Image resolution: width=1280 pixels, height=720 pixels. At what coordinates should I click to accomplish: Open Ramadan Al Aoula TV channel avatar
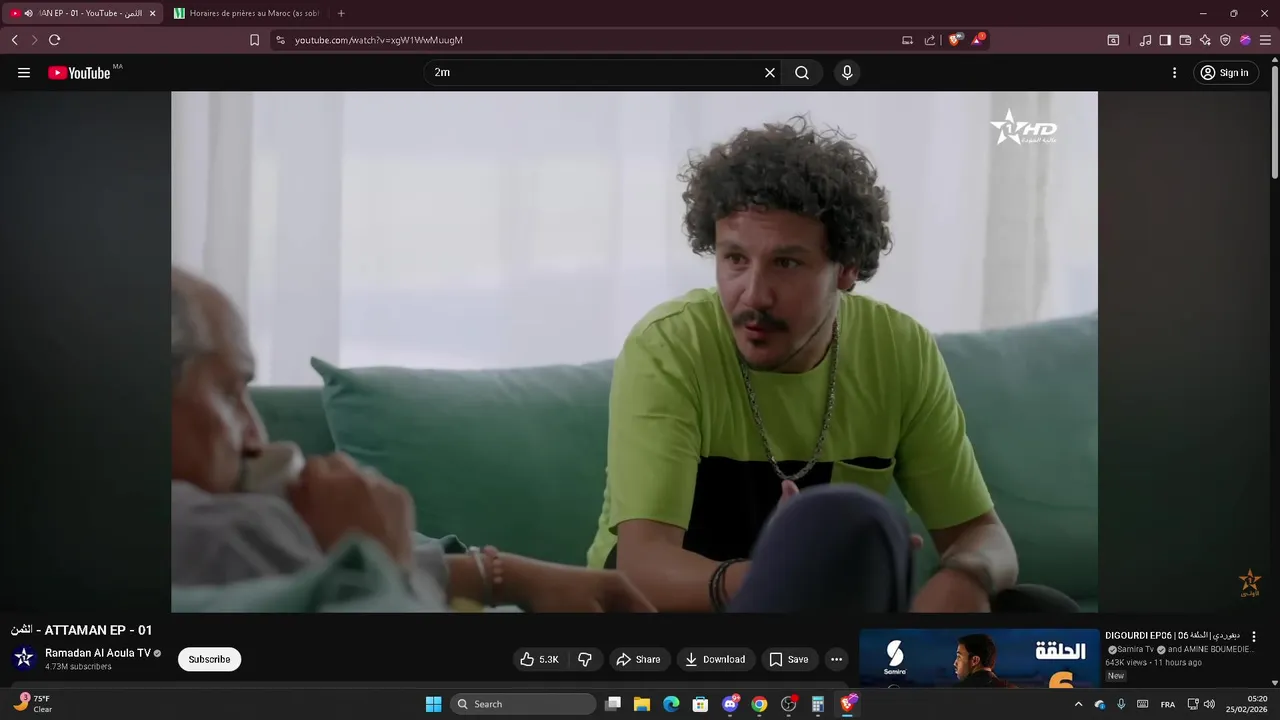point(24,658)
